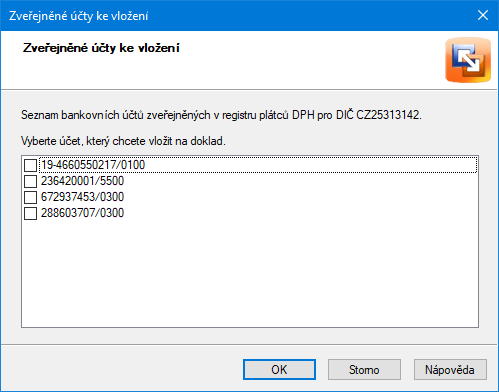Click the DIČ number CZ25313142 text
Viewport: 499px width, 392px height.
click(x=388, y=115)
